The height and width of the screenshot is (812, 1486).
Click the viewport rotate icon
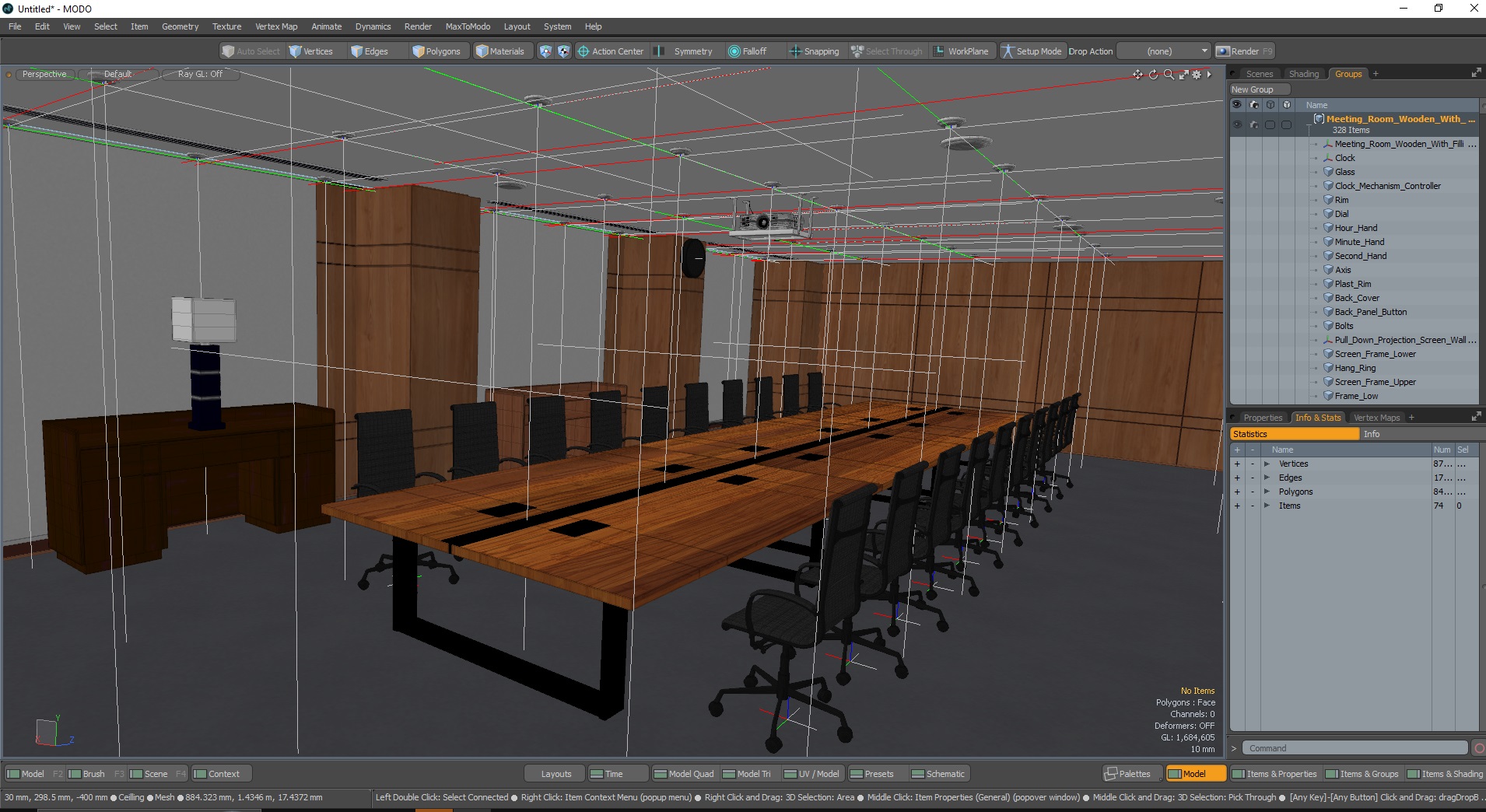(x=1153, y=75)
